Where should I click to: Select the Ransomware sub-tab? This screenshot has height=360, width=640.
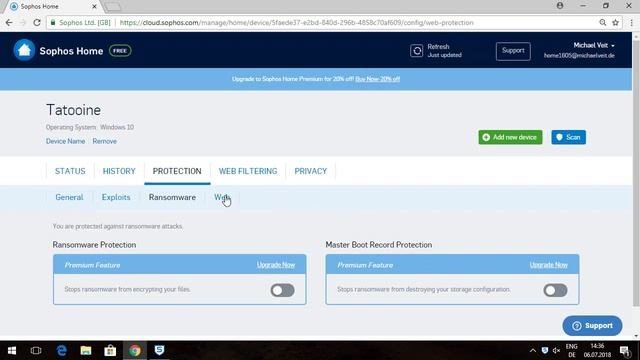pyautogui.click(x=172, y=197)
